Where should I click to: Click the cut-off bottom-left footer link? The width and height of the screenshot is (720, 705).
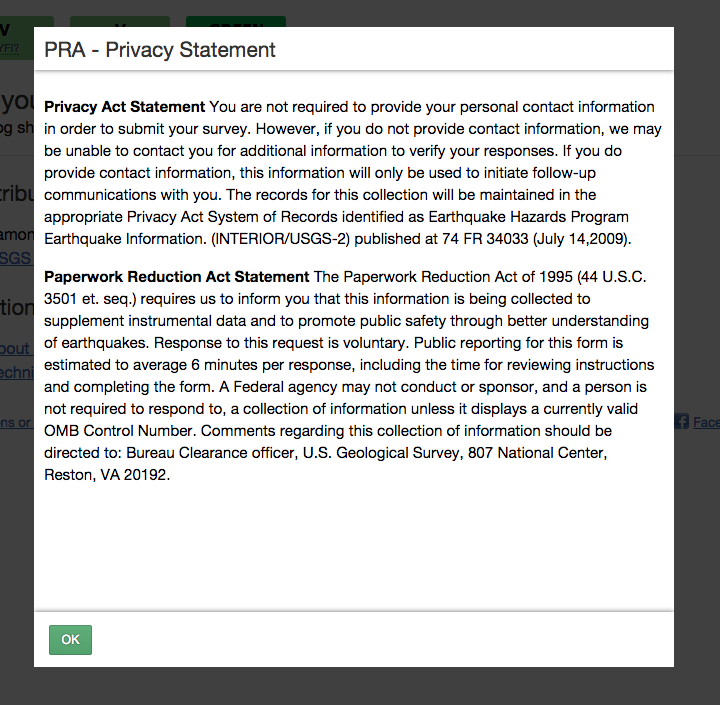click(x=16, y=422)
